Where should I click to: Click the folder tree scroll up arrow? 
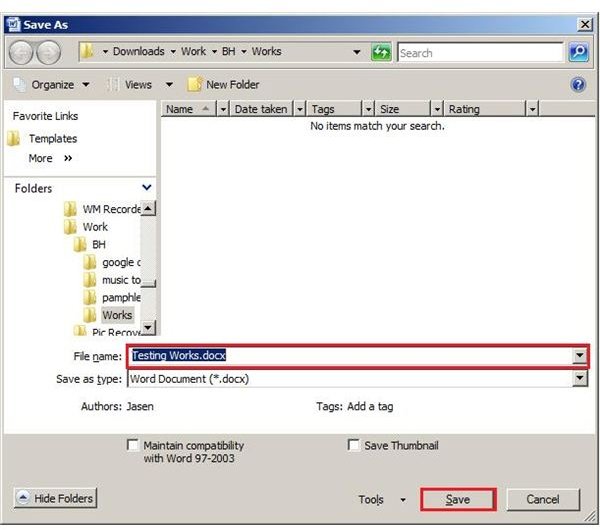(148, 208)
